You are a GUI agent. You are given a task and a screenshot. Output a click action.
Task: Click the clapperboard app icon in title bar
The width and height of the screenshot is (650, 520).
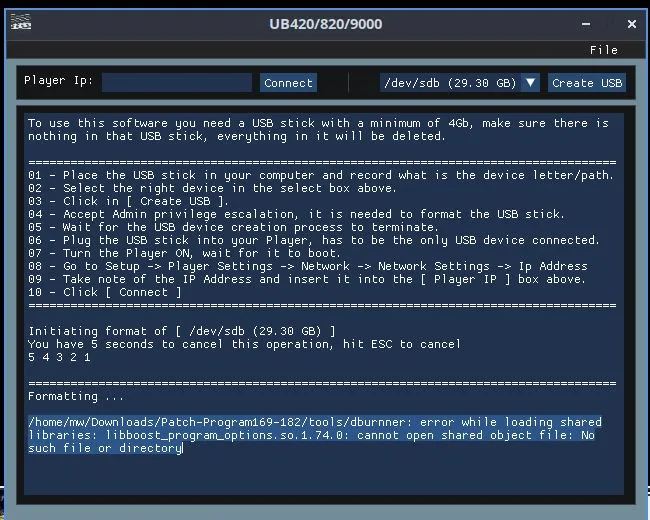(x=20, y=23)
